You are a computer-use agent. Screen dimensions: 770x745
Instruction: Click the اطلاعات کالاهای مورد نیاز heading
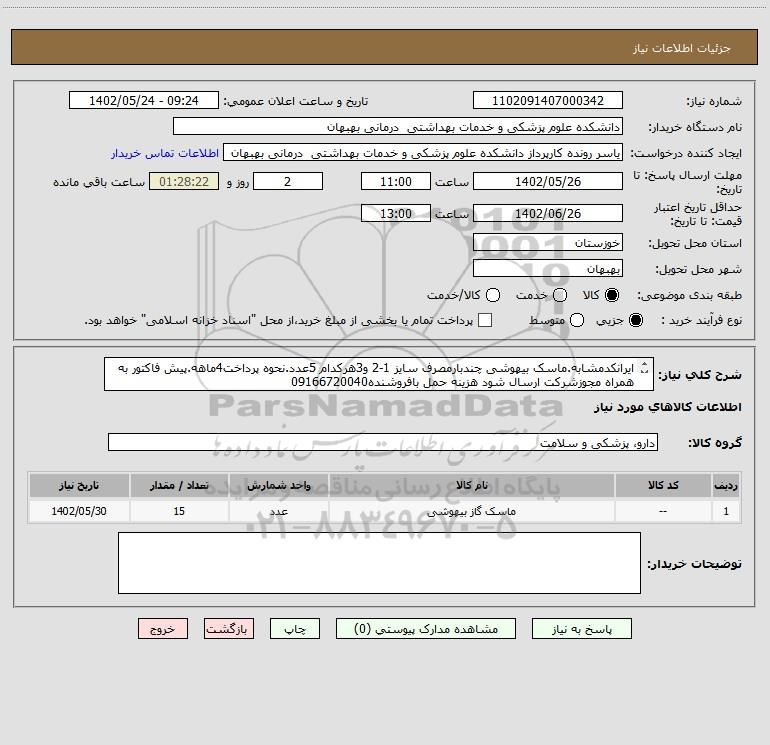point(667,407)
